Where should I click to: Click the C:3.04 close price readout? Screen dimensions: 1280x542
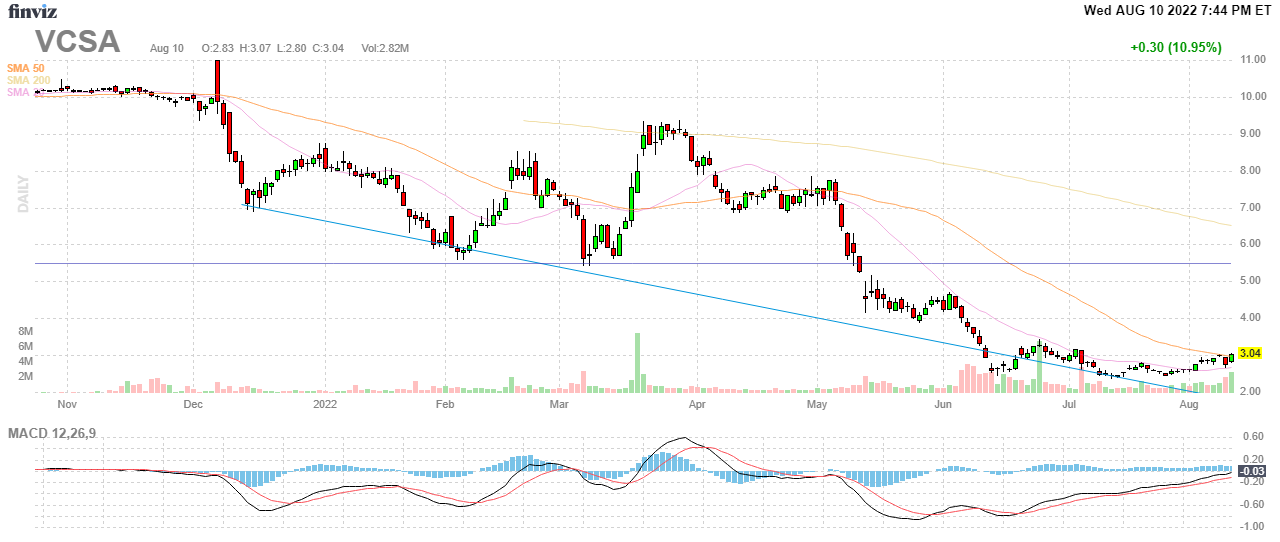(x=329, y=48)
